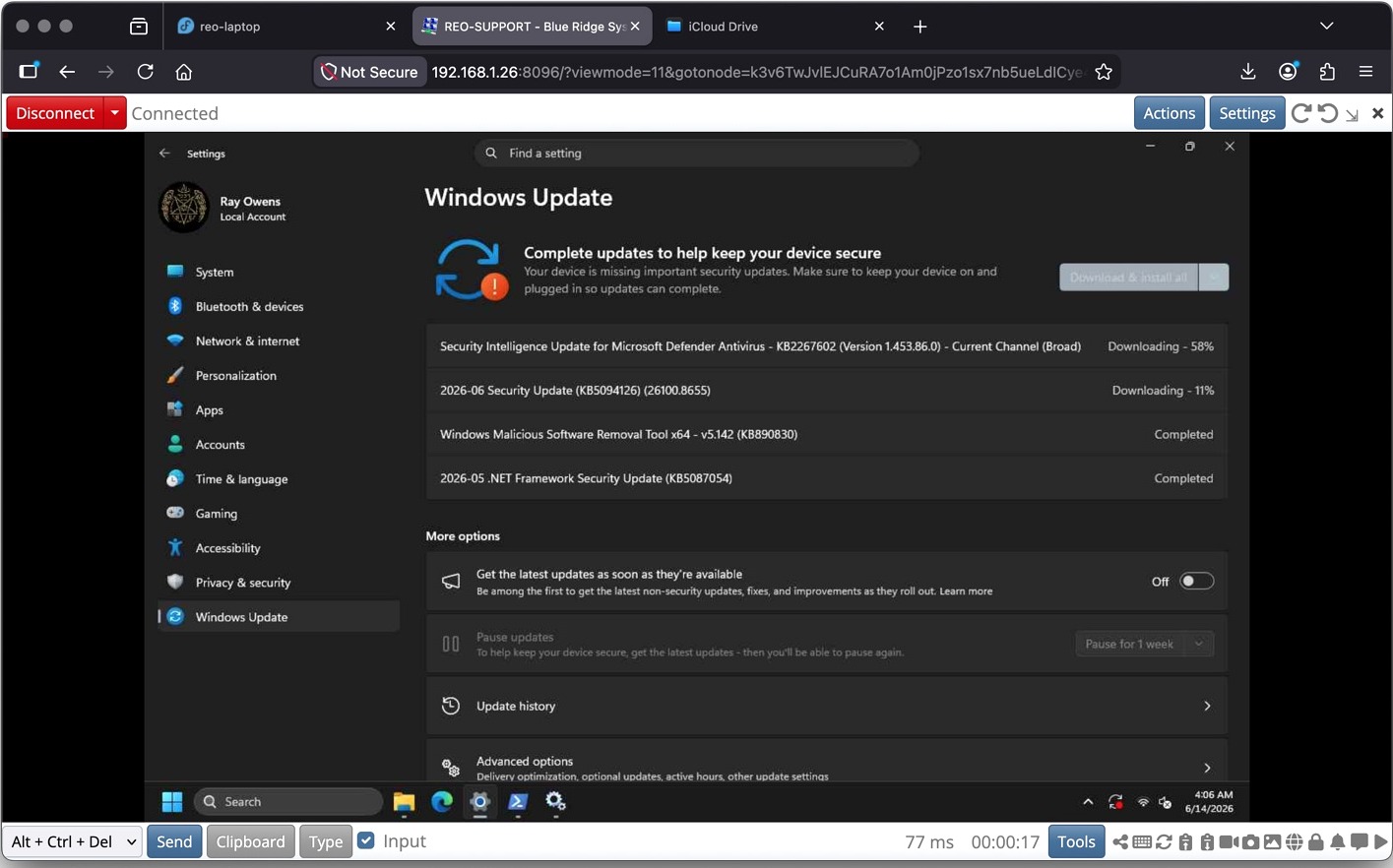Reload the page with the browser refresh icon
Image resolution: width=1393 pixels, height=868 pixels.
tap(145, 72)
